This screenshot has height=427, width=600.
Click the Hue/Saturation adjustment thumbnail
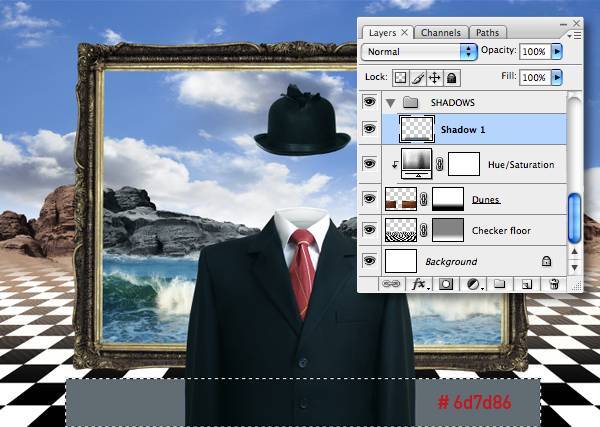tap(416, 164)
